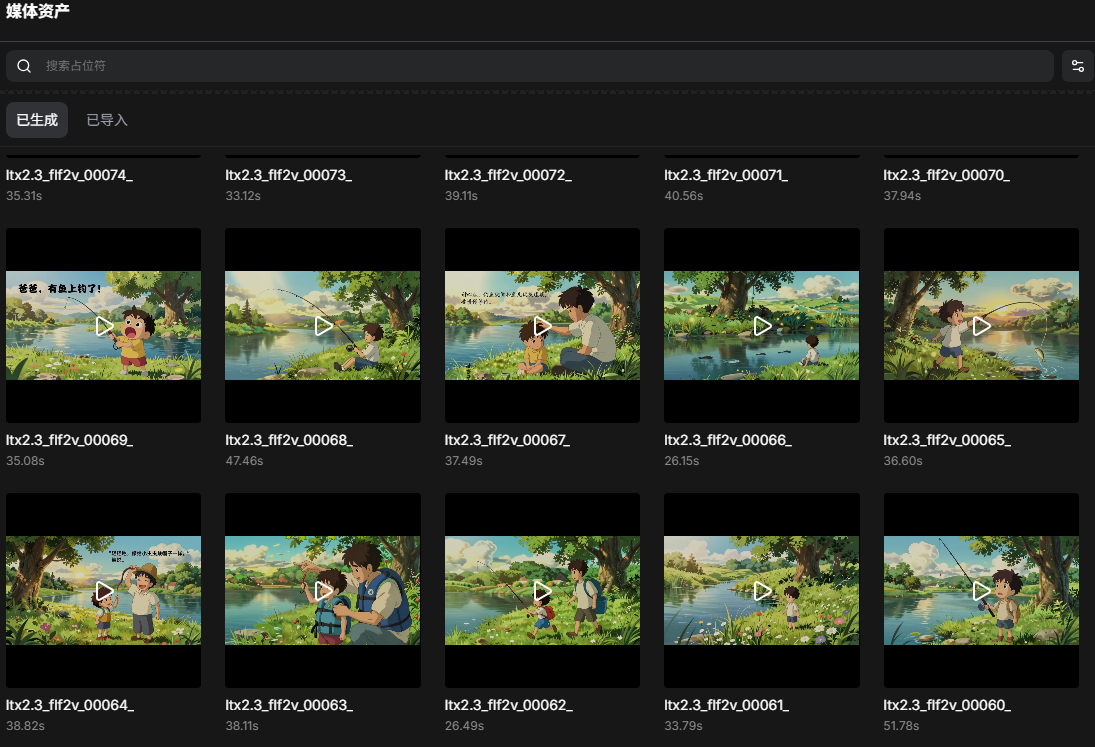The height and width of the screenshot is (747, 1095).
Task: Click the 38.82s duration label
Action: tap(25, 727)
